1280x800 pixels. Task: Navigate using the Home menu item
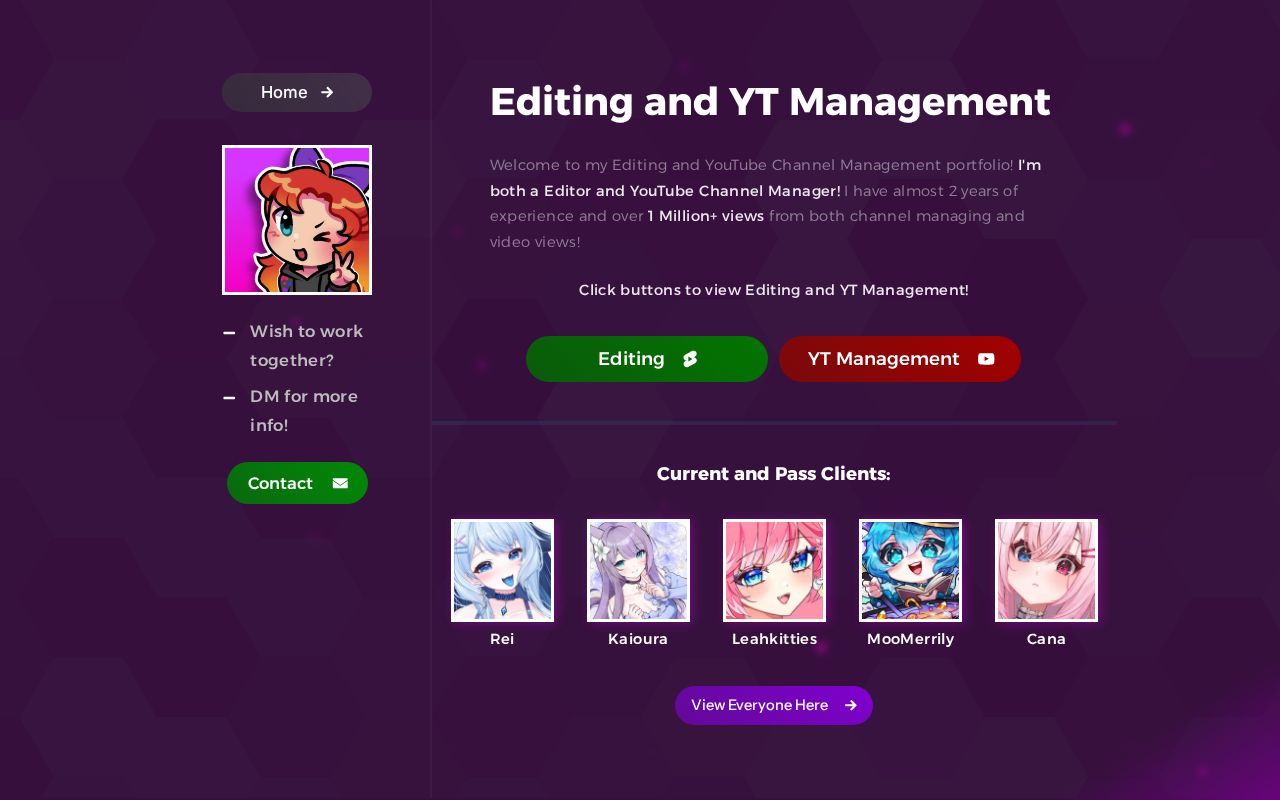click(284, 92)
